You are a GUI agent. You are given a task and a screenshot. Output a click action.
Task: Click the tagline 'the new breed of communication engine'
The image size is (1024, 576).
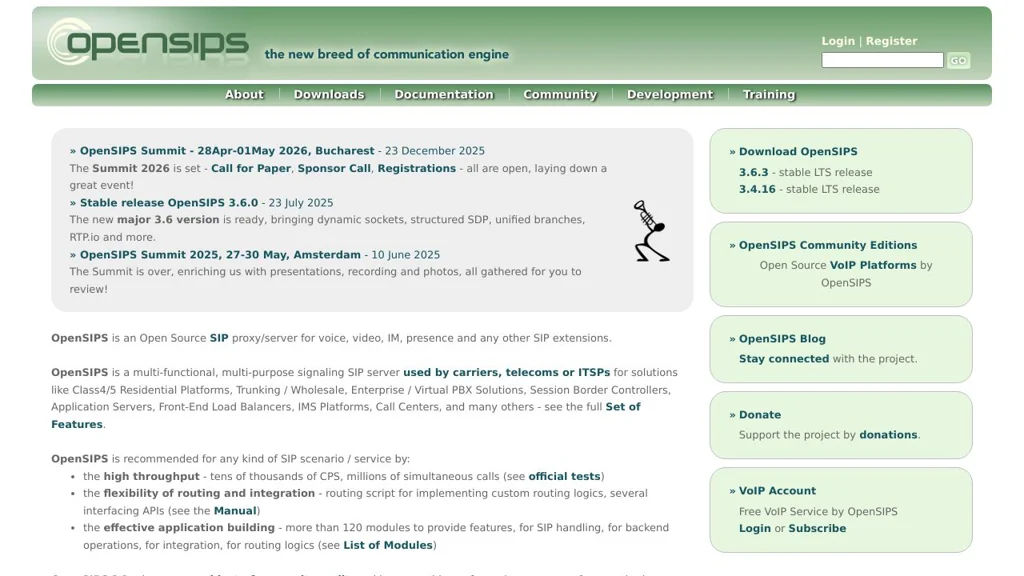coord(387,54)
